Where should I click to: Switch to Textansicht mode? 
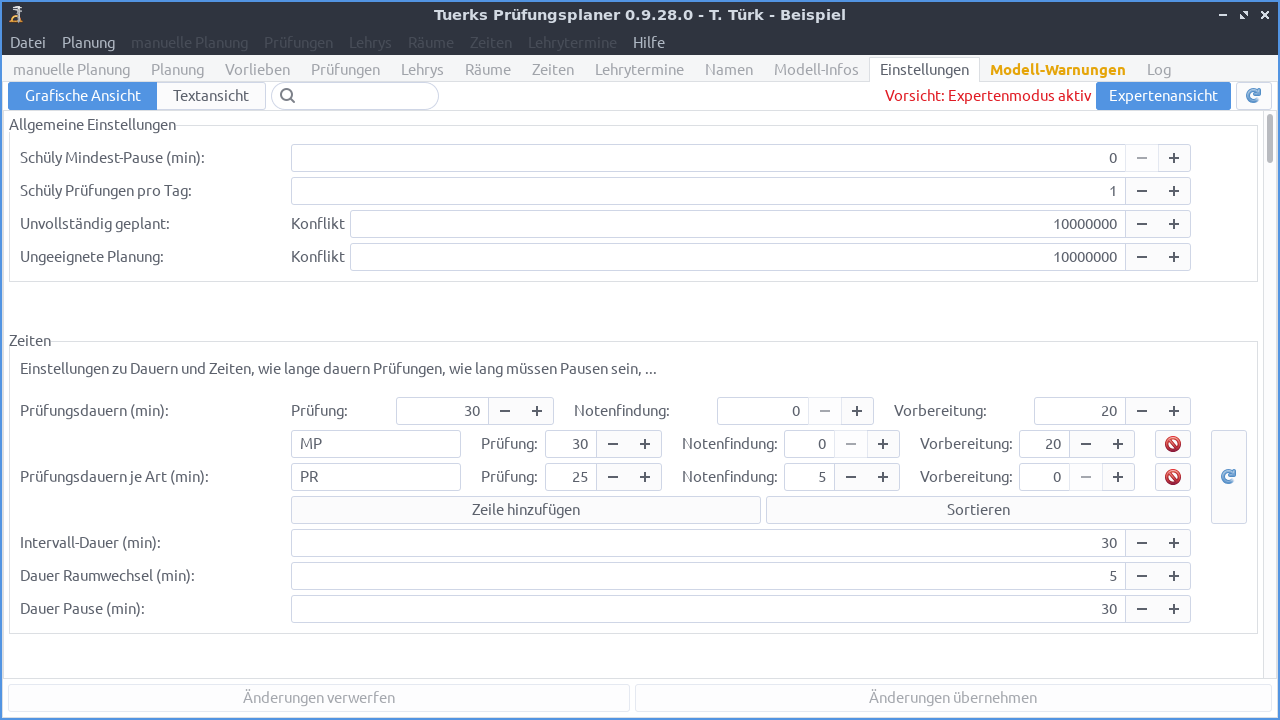(211, 95)
